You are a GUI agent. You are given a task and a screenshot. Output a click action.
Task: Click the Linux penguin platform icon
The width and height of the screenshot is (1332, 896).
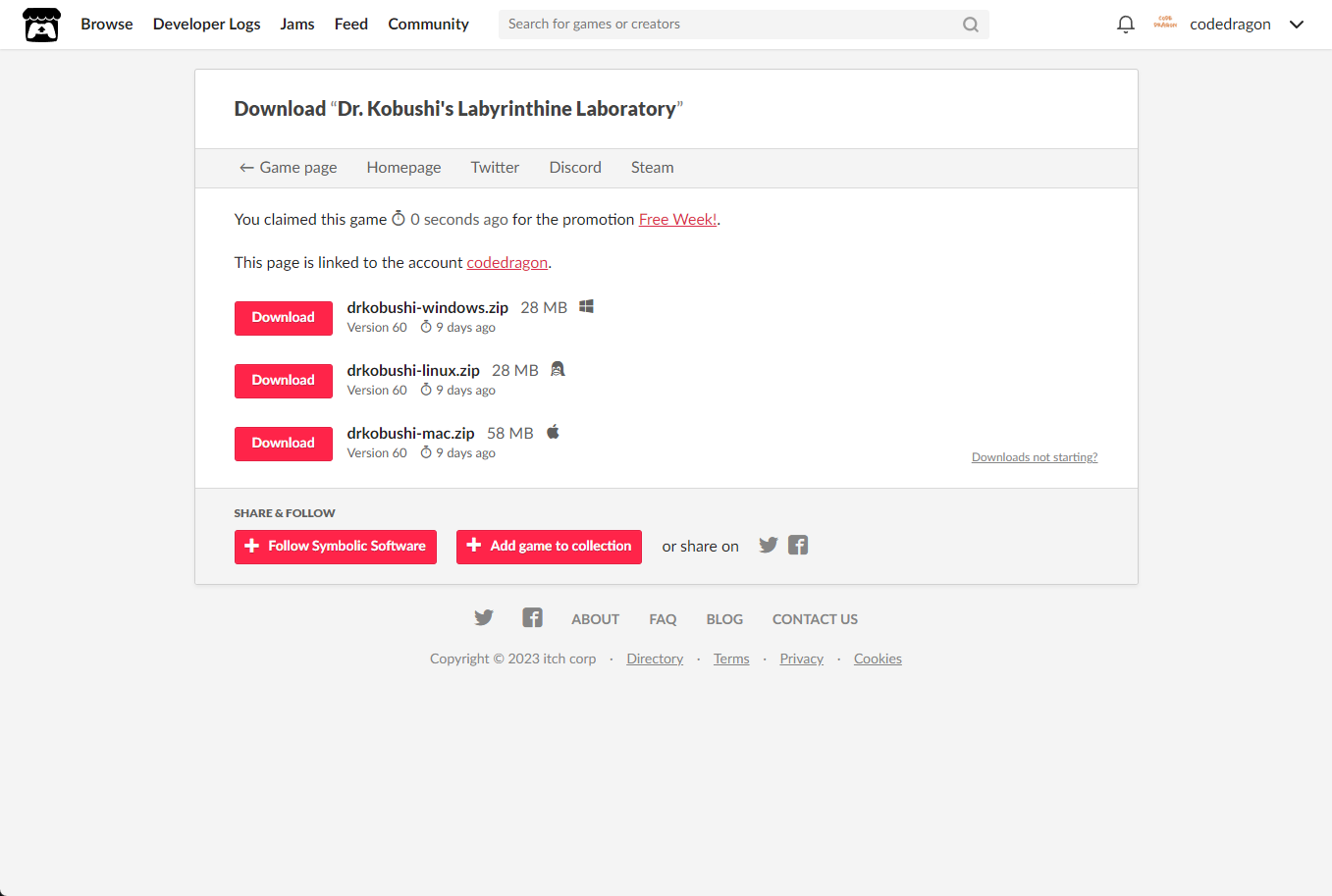(x=558, y=369)
